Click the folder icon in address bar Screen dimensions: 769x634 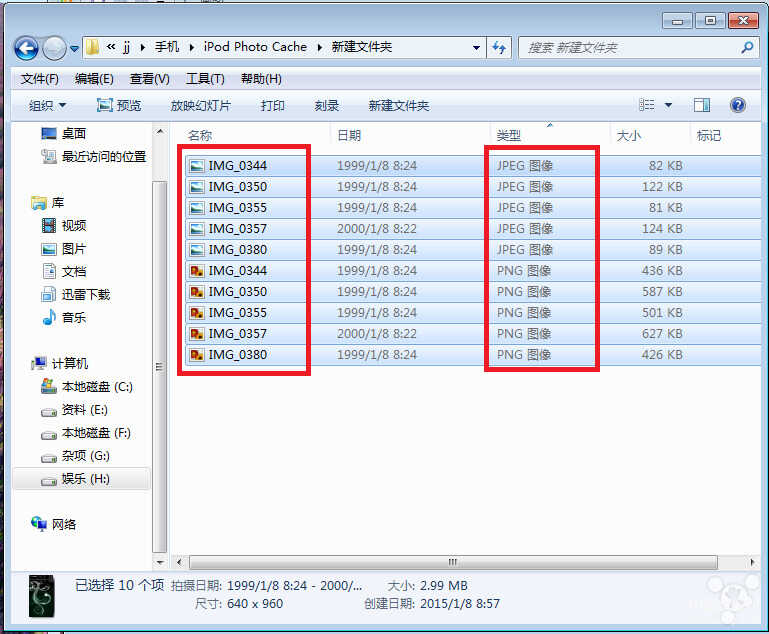point(92,47)
